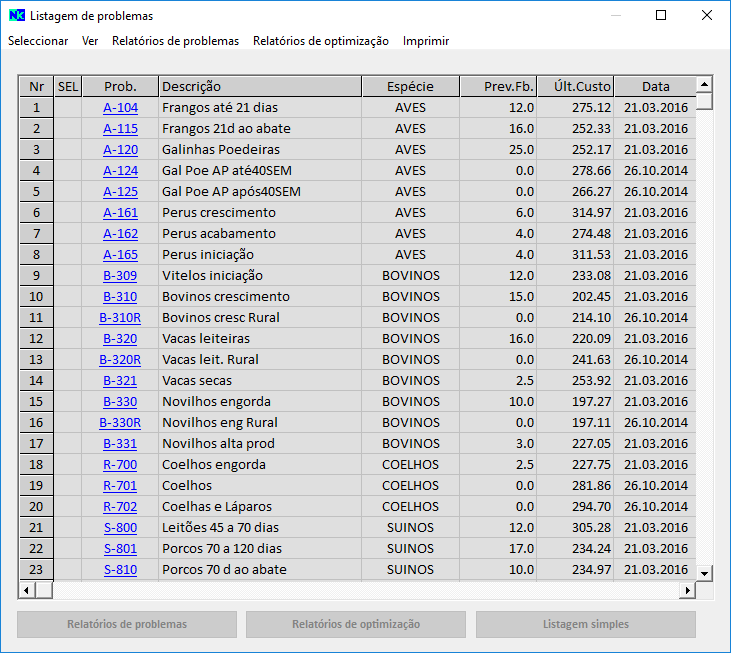Toggle SEL cell for row 20
Screen dimensions: 731x653
68,507
